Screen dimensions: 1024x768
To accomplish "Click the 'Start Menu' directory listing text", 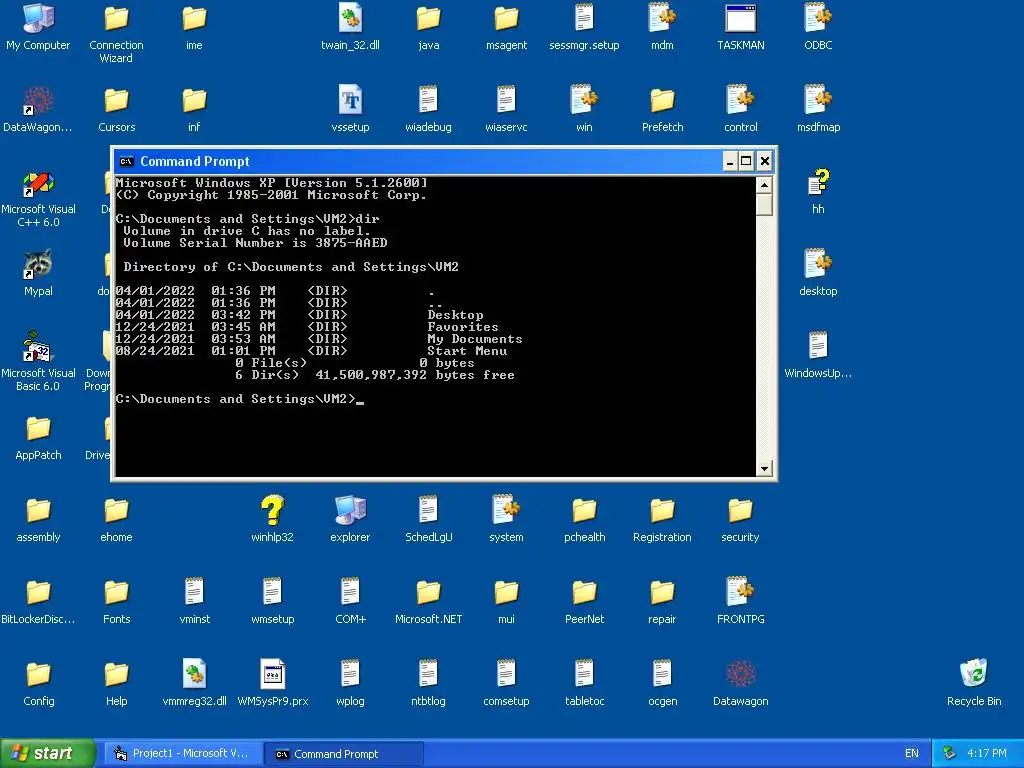I will (467, 351).
